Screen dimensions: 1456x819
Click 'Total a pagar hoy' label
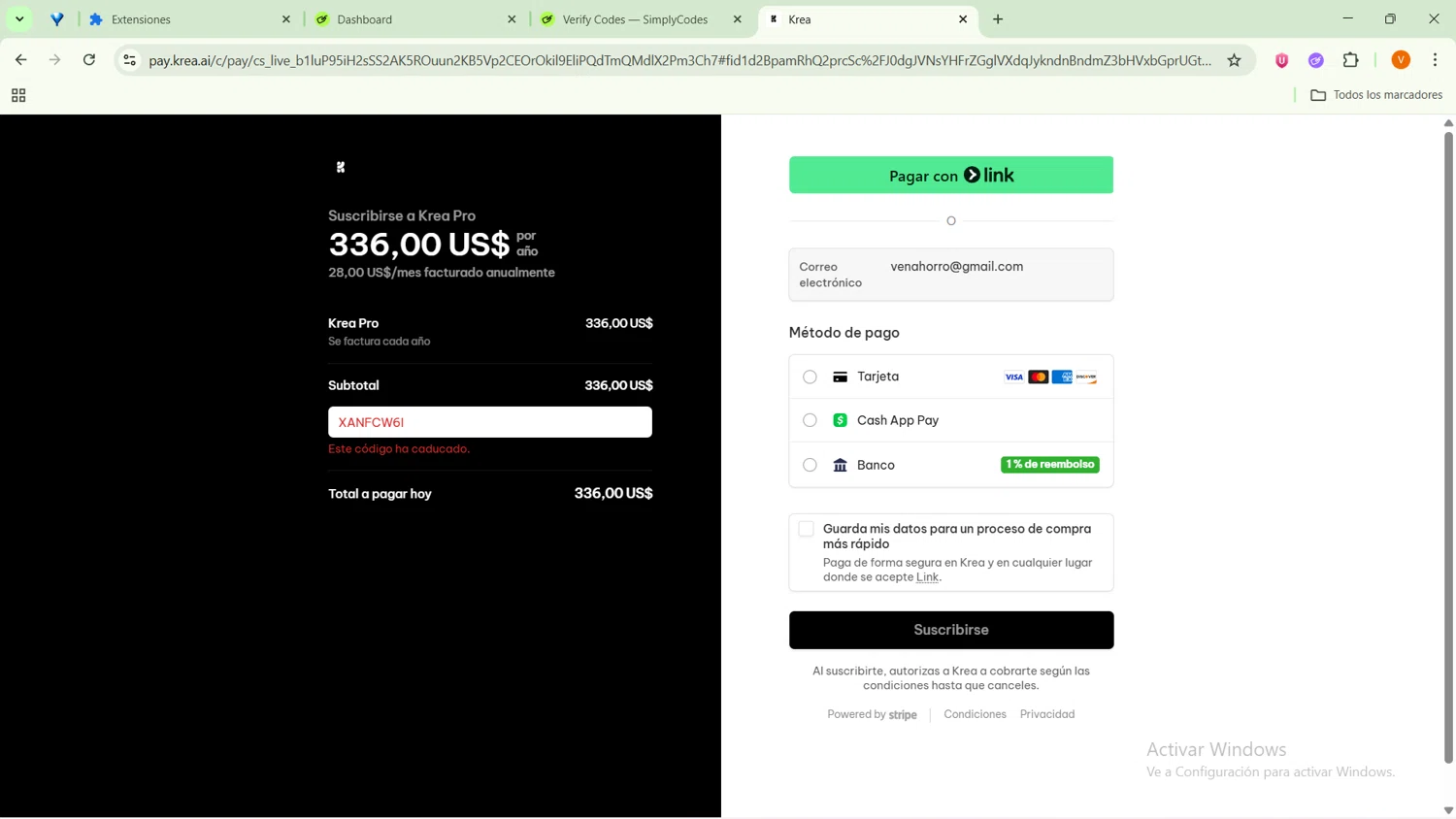pos(380,494)
